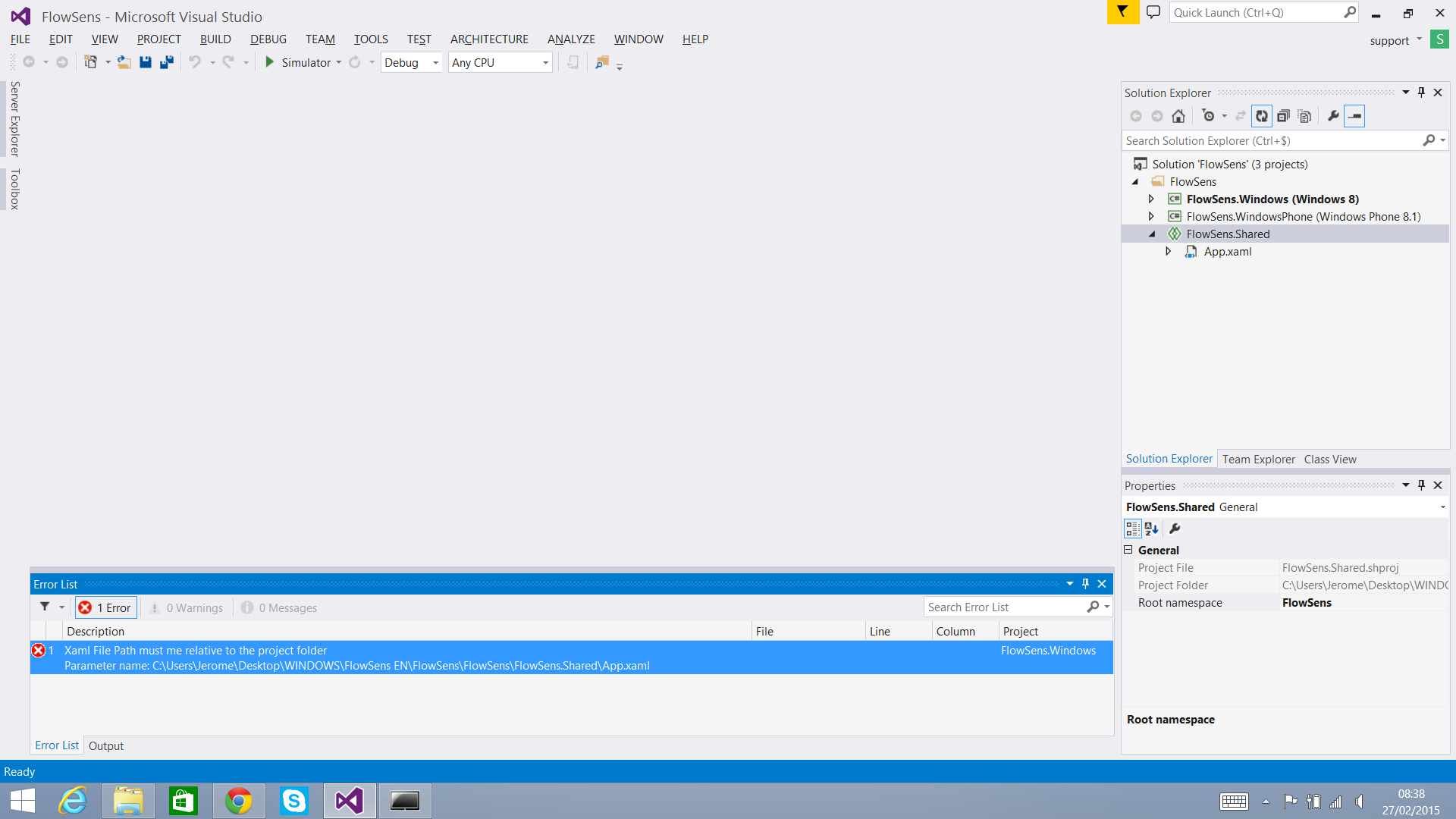1456x819 pixels.
Task: Open the FILE menu
Action: click(x=20, y=39)
